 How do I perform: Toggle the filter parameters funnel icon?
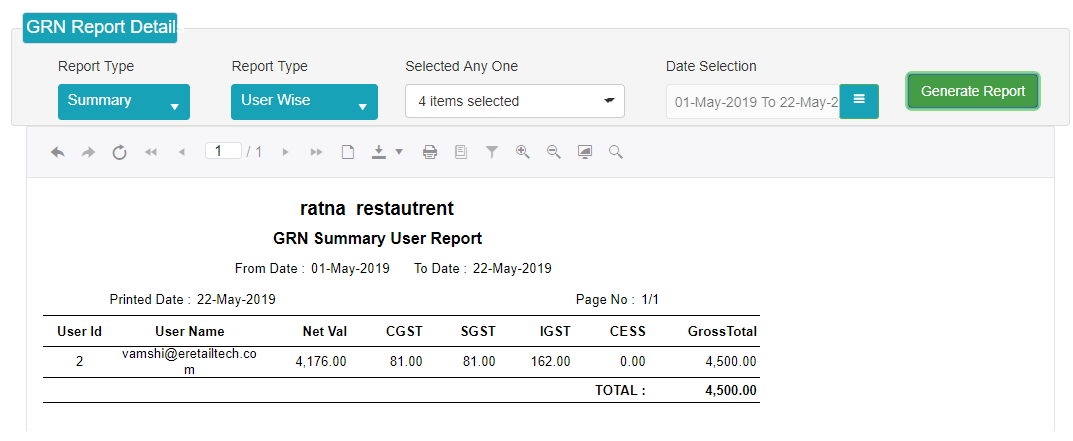(x=491, y=152)
